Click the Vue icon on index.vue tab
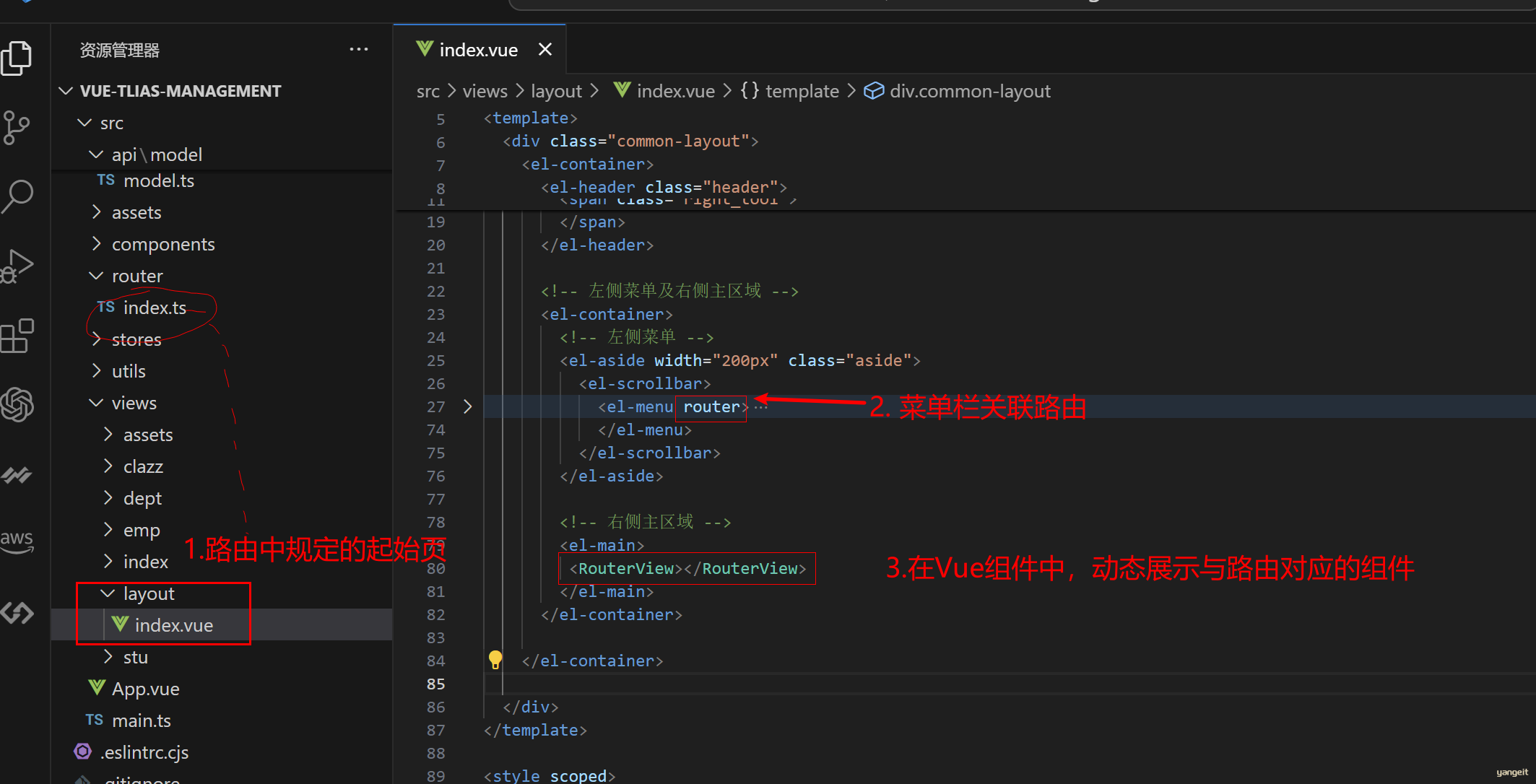1536x784 pixels. point(425,48)
